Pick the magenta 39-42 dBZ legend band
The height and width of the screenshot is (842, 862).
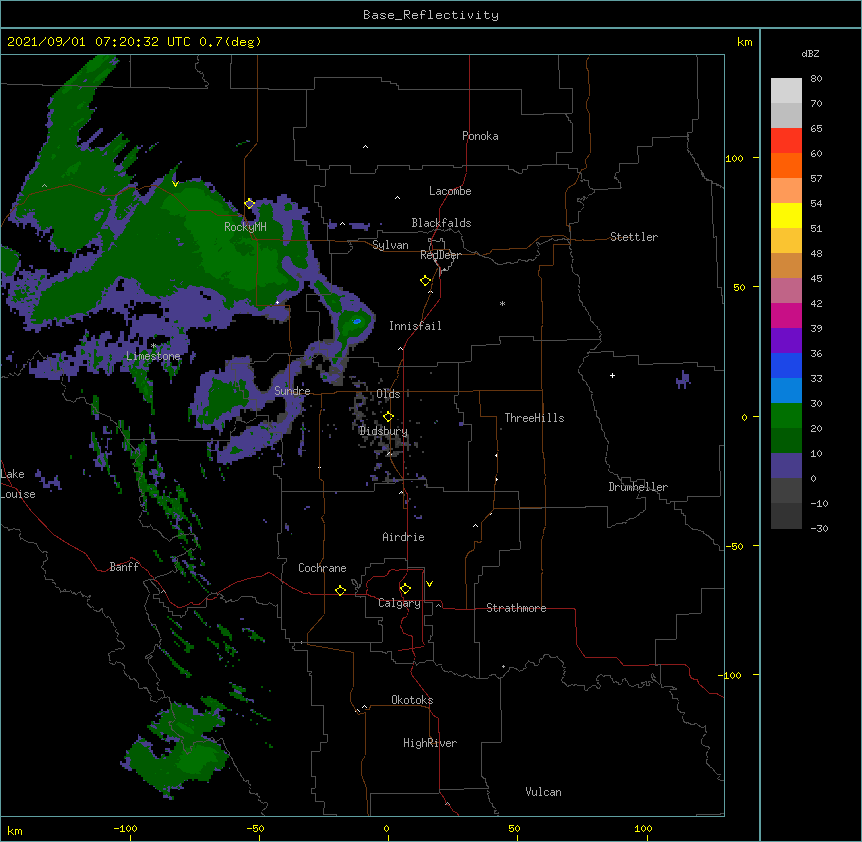786,315
